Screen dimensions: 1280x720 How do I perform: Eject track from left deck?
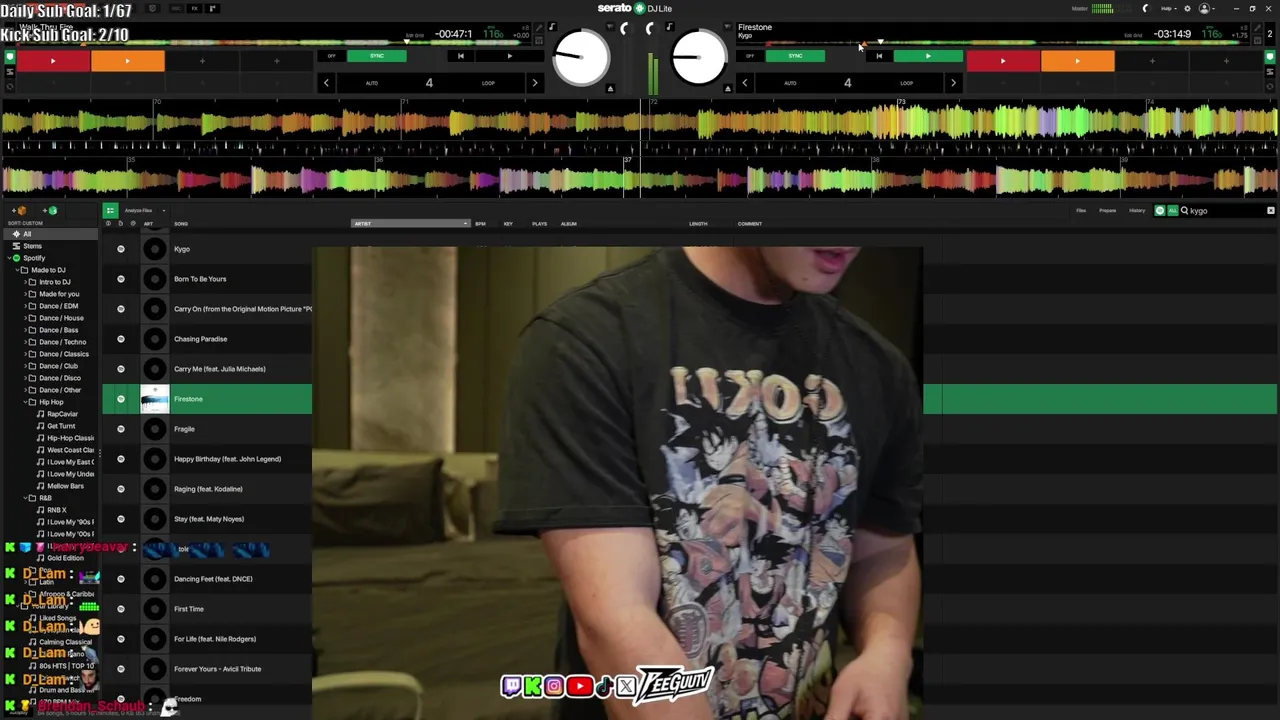tap(611, 89)
